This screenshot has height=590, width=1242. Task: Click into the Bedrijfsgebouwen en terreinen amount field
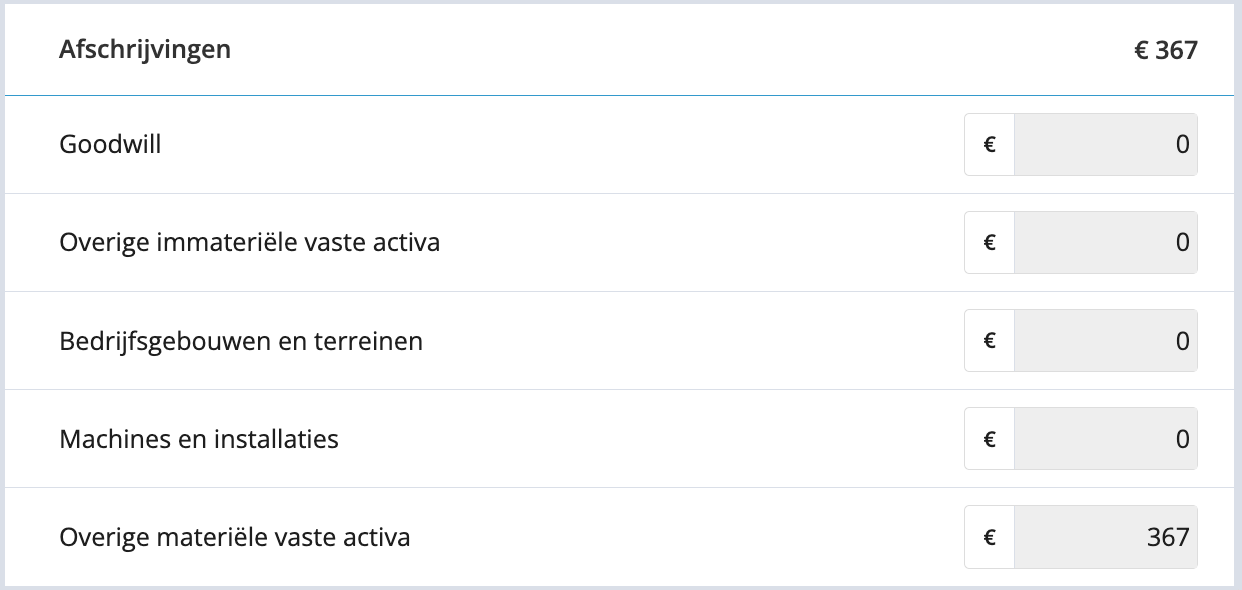click(1105, 341)
